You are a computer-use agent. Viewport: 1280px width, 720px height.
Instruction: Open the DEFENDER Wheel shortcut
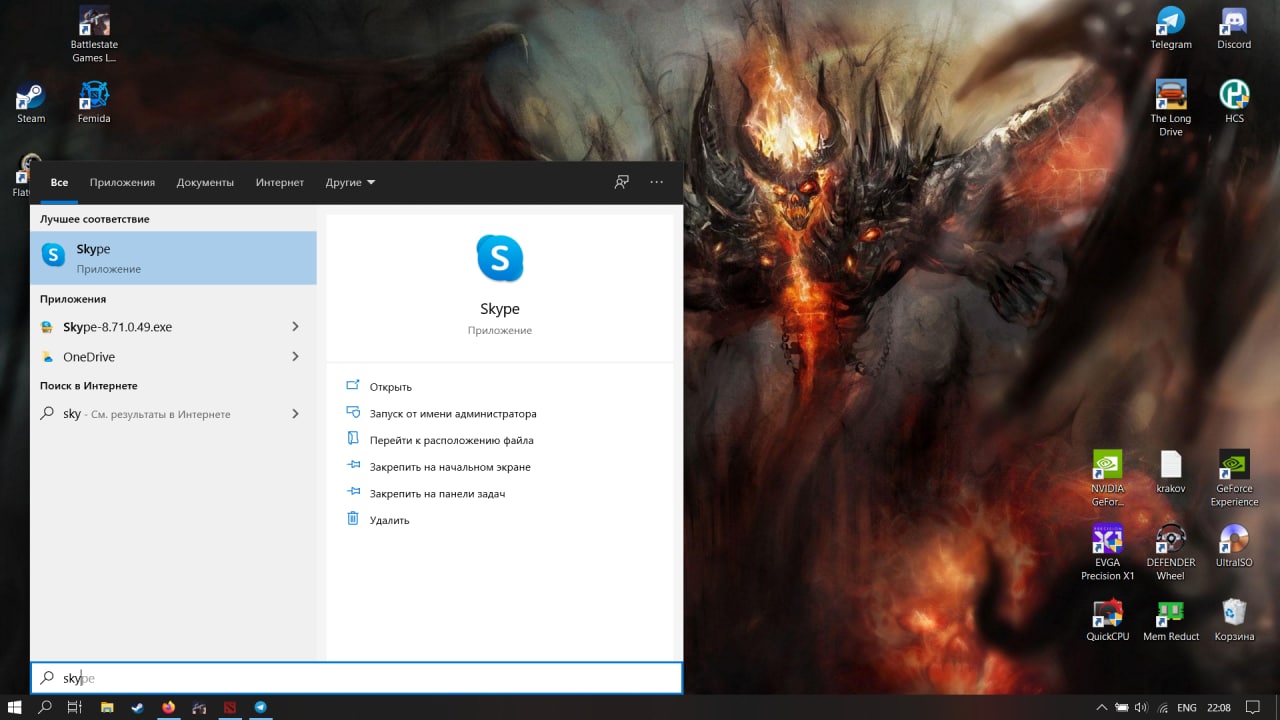tap(1171, 552)
